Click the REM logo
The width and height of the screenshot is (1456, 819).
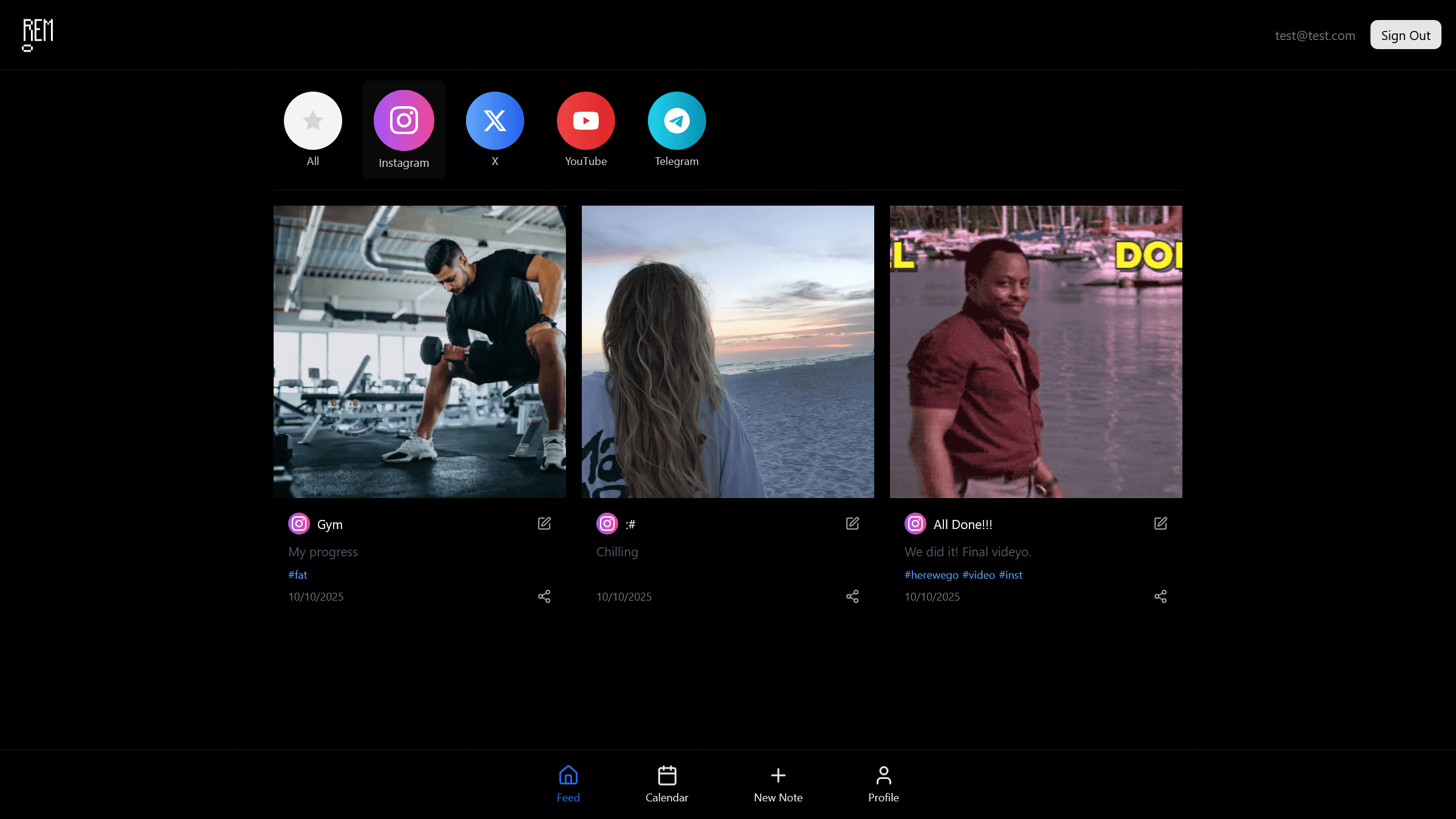(37, 35)
